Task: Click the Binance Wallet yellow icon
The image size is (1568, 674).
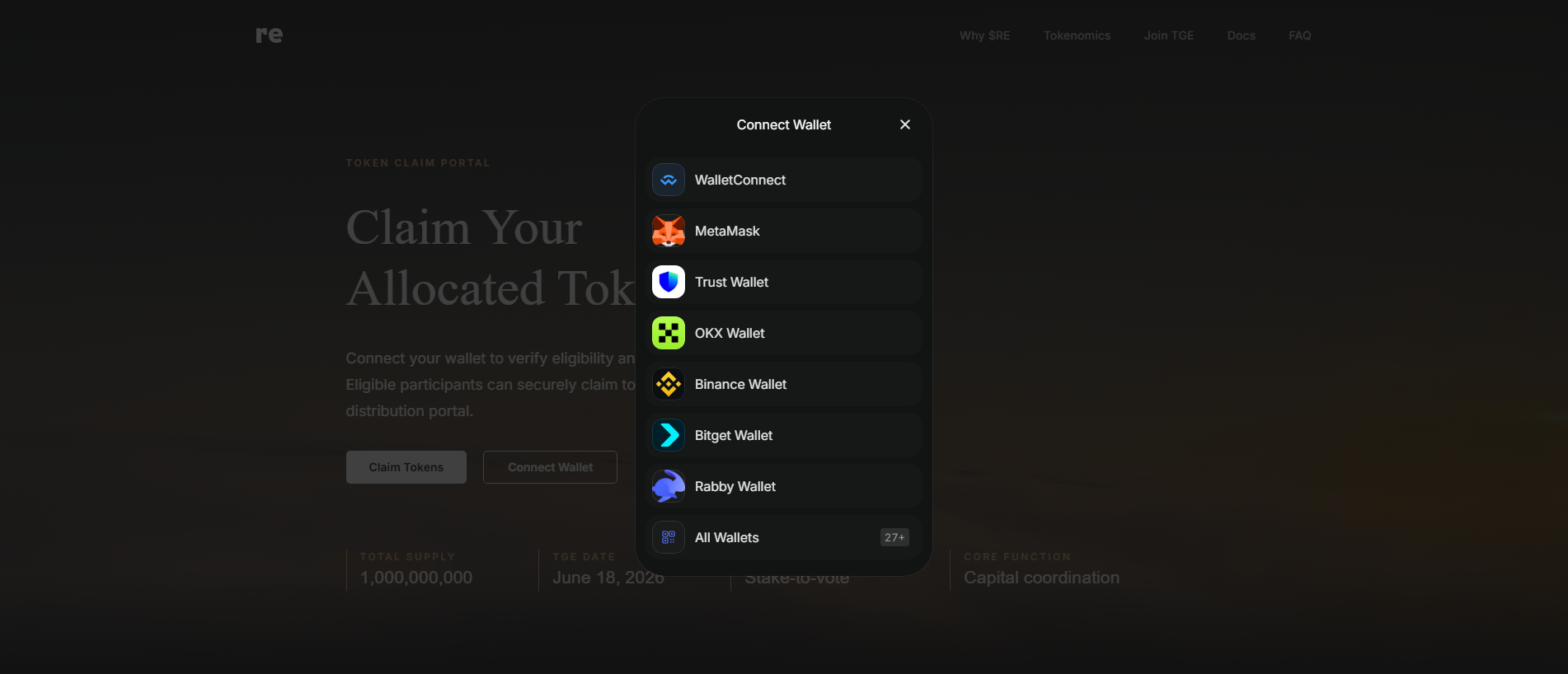Action: click(x=669, y=384)
